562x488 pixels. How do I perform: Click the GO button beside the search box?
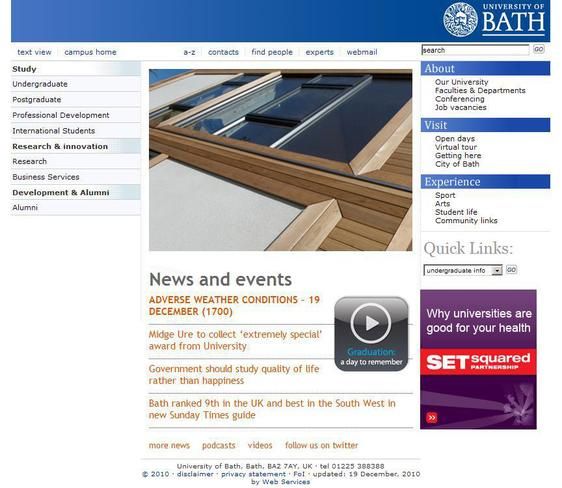pyautogui.click(x=539, y=49)
